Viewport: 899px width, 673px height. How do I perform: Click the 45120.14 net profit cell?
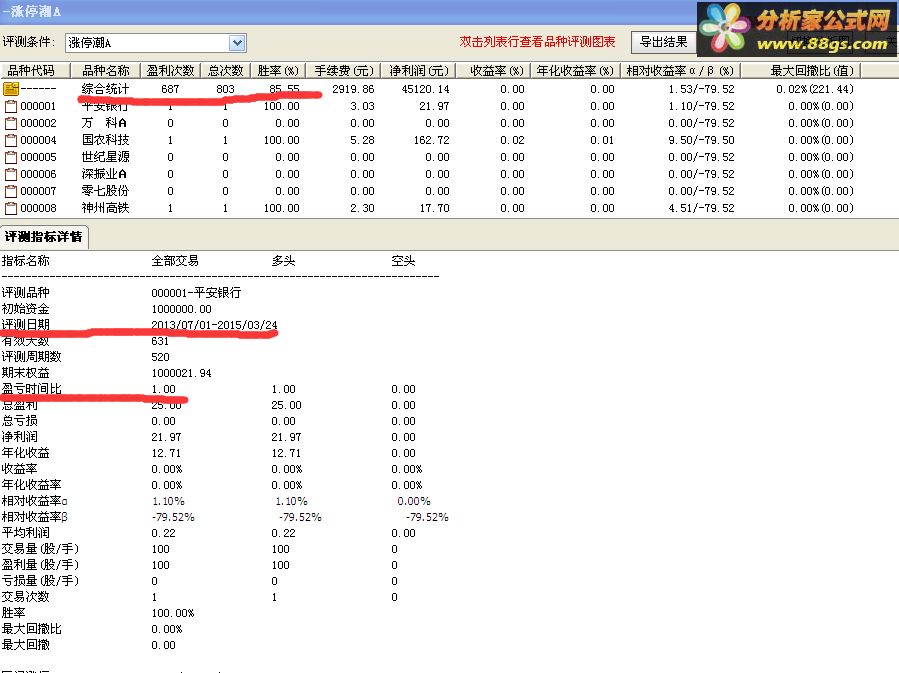(x=425, y=89)
